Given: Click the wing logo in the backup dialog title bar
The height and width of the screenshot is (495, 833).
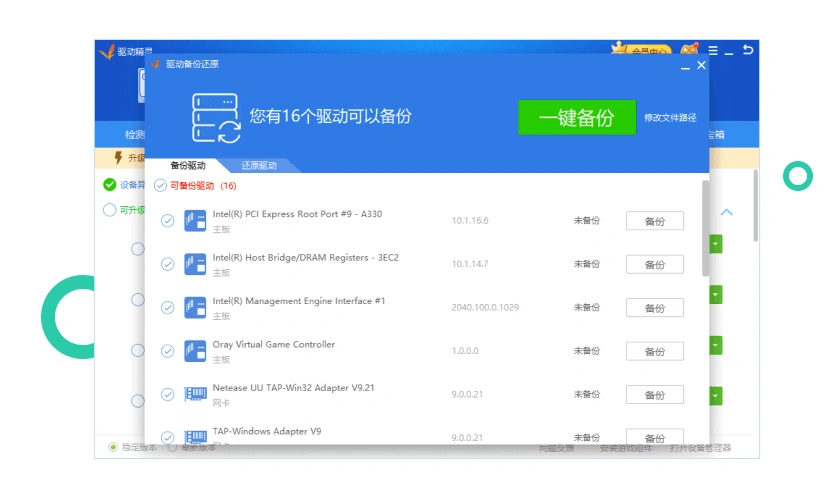Looking at the screenshot, I should pos(155,64).
